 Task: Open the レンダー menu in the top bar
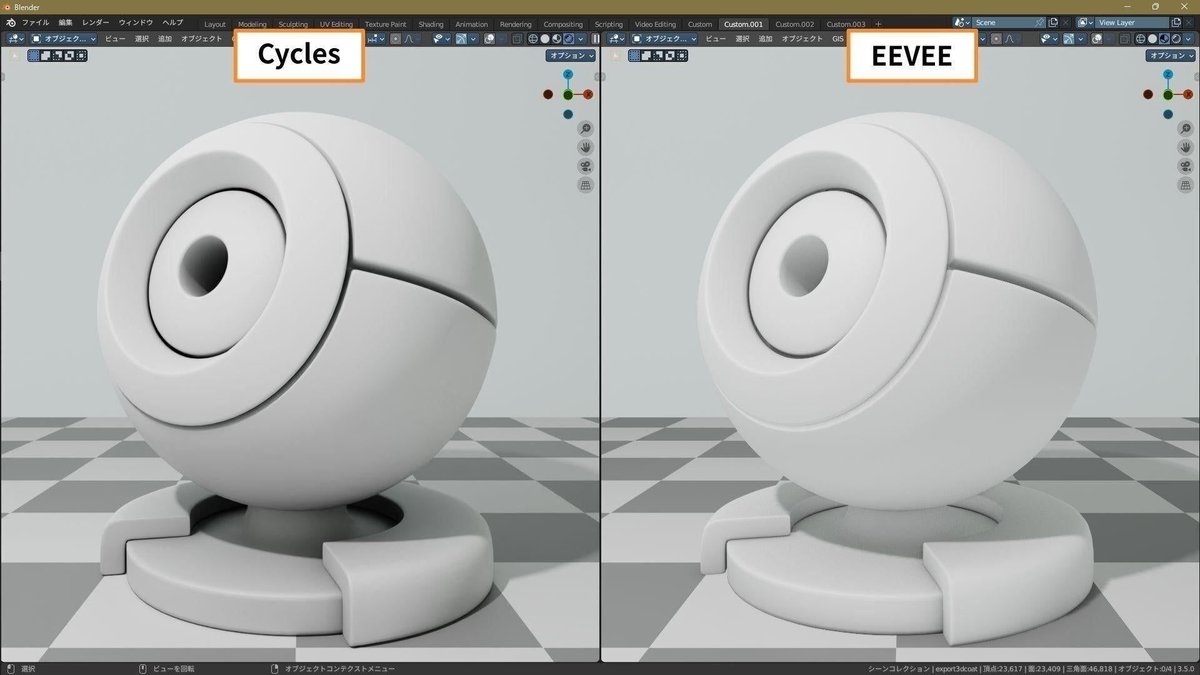click(96, 22)
